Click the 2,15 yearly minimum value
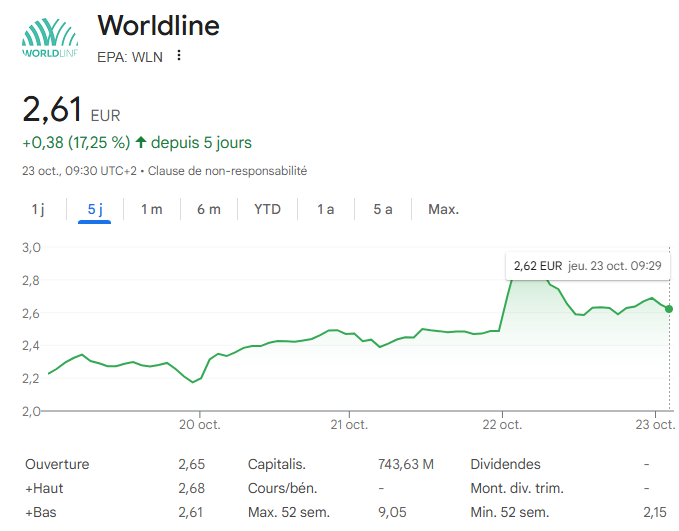 point(655,512)
